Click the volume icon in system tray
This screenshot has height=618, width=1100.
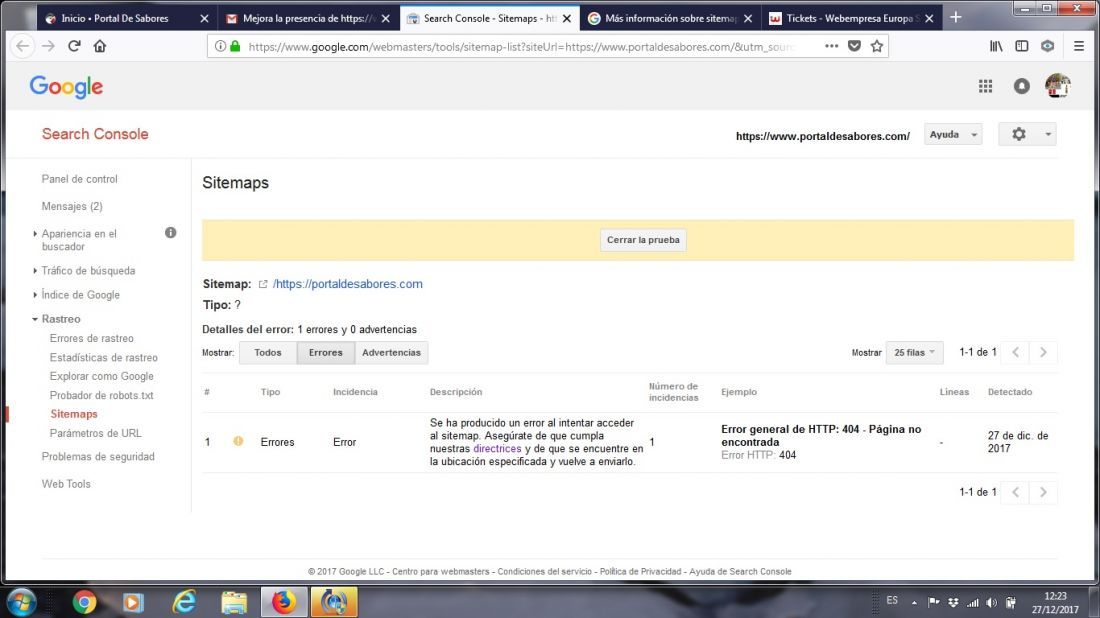click(x=991, y=603)
